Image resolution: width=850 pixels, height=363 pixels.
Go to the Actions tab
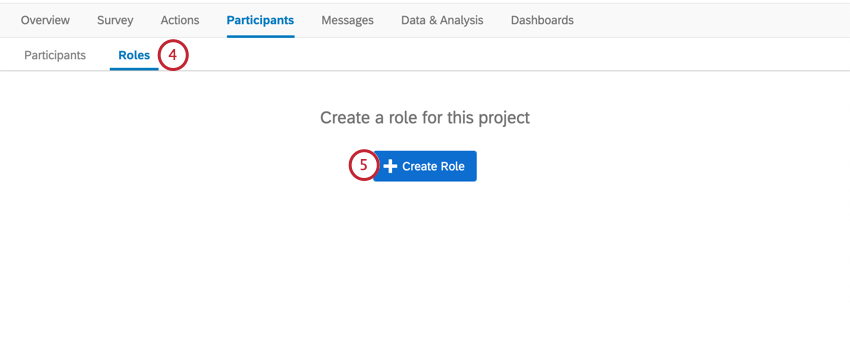pos(180,21)
